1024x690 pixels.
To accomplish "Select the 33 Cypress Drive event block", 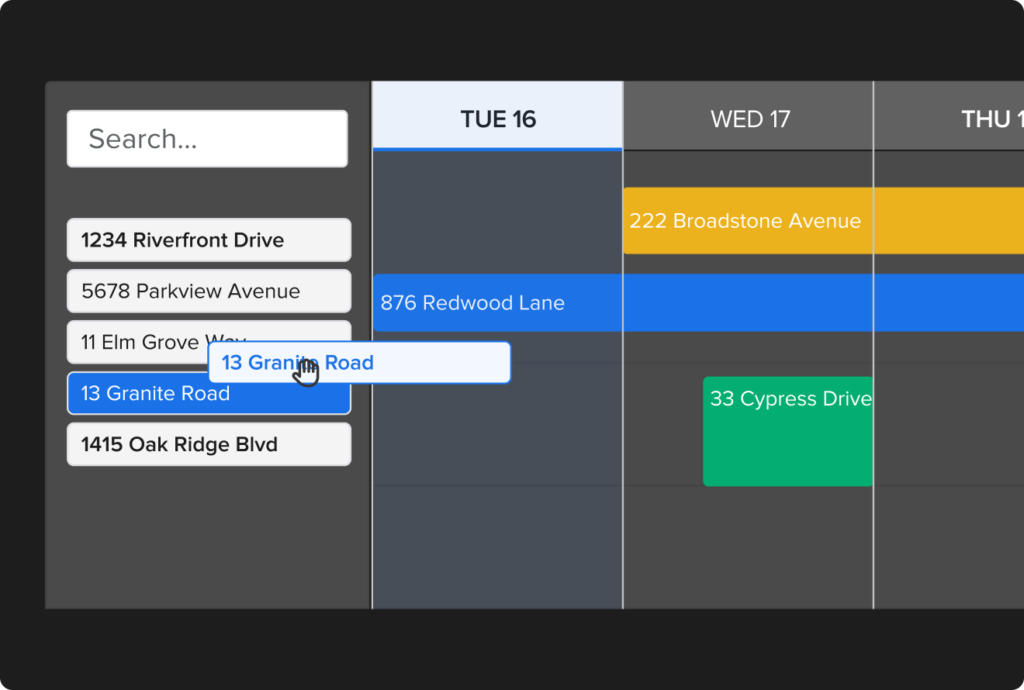I will (x=788, y=430).
